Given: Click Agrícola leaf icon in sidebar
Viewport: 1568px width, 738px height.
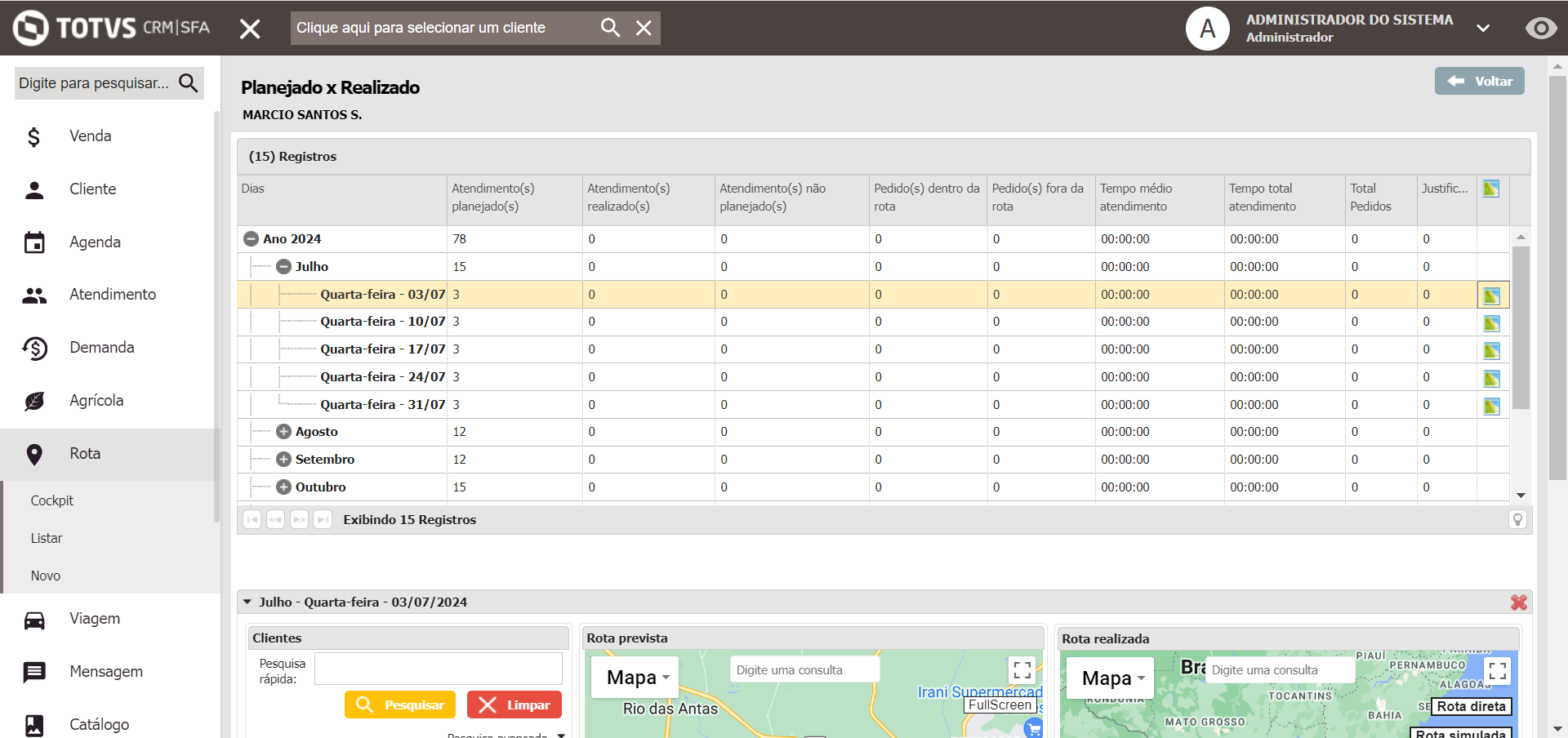Looking at the screenshot, I should 34,401.
